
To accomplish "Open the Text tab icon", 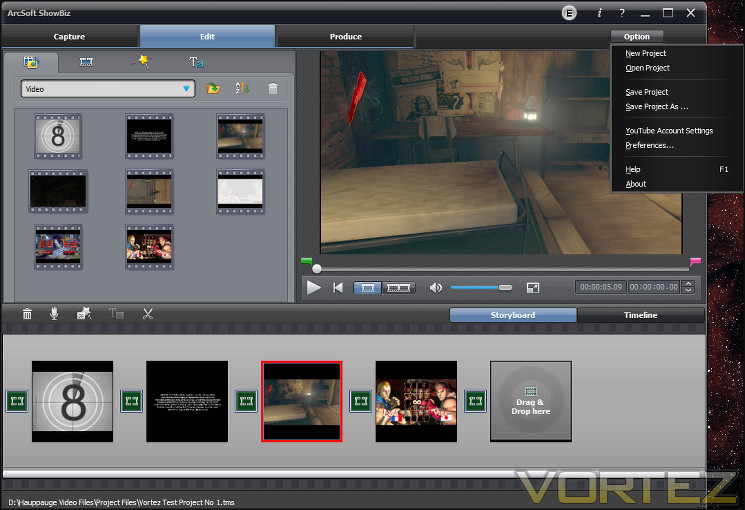I will point(196,62).
